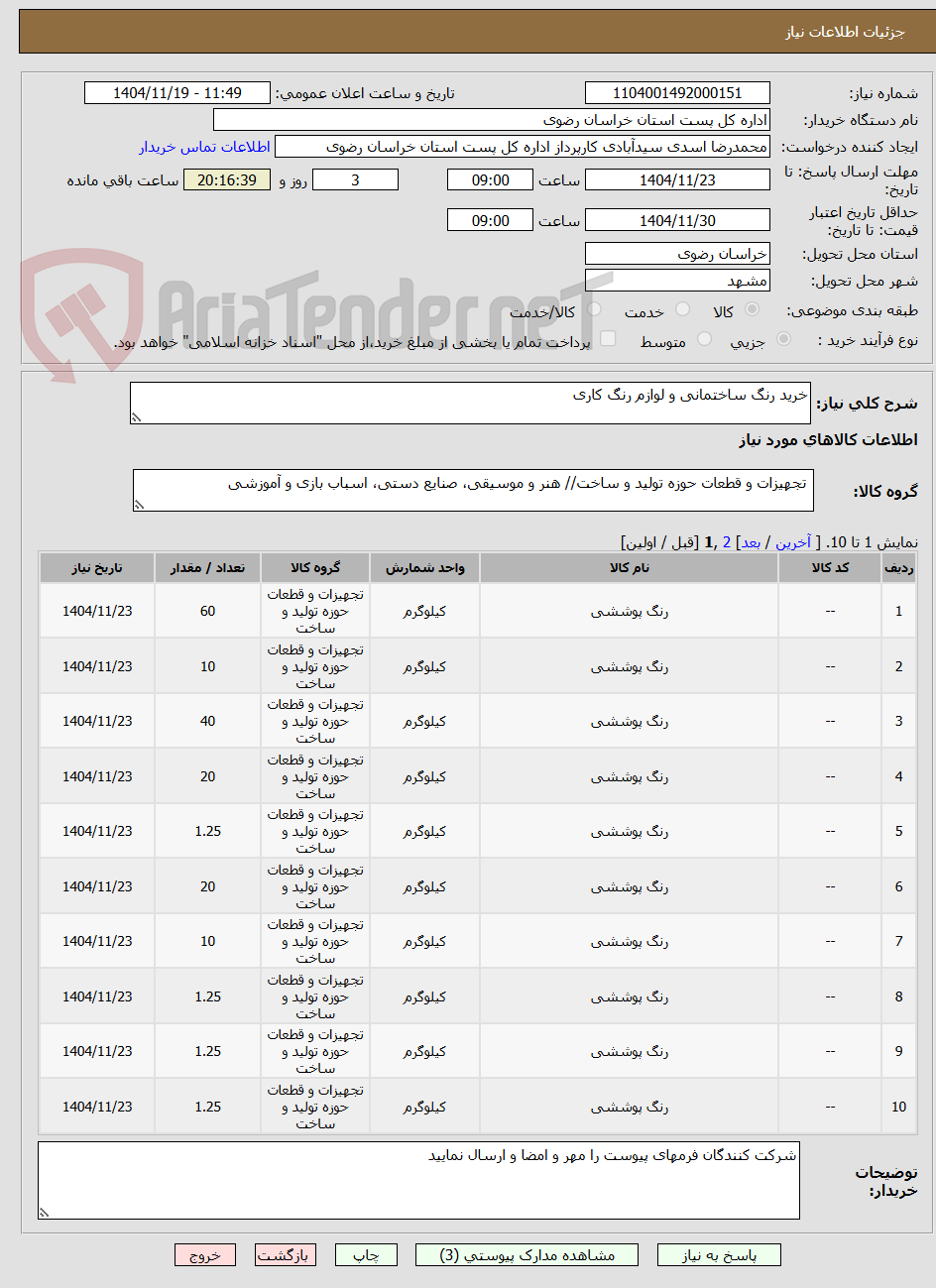
Task: Click the 'بعد' next page link
Action: tap(751, 542)
